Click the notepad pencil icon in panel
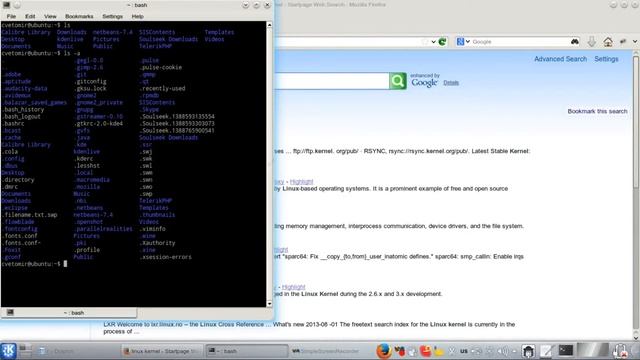The height and width of the screenshot is (360, 640). click(546, 351)
